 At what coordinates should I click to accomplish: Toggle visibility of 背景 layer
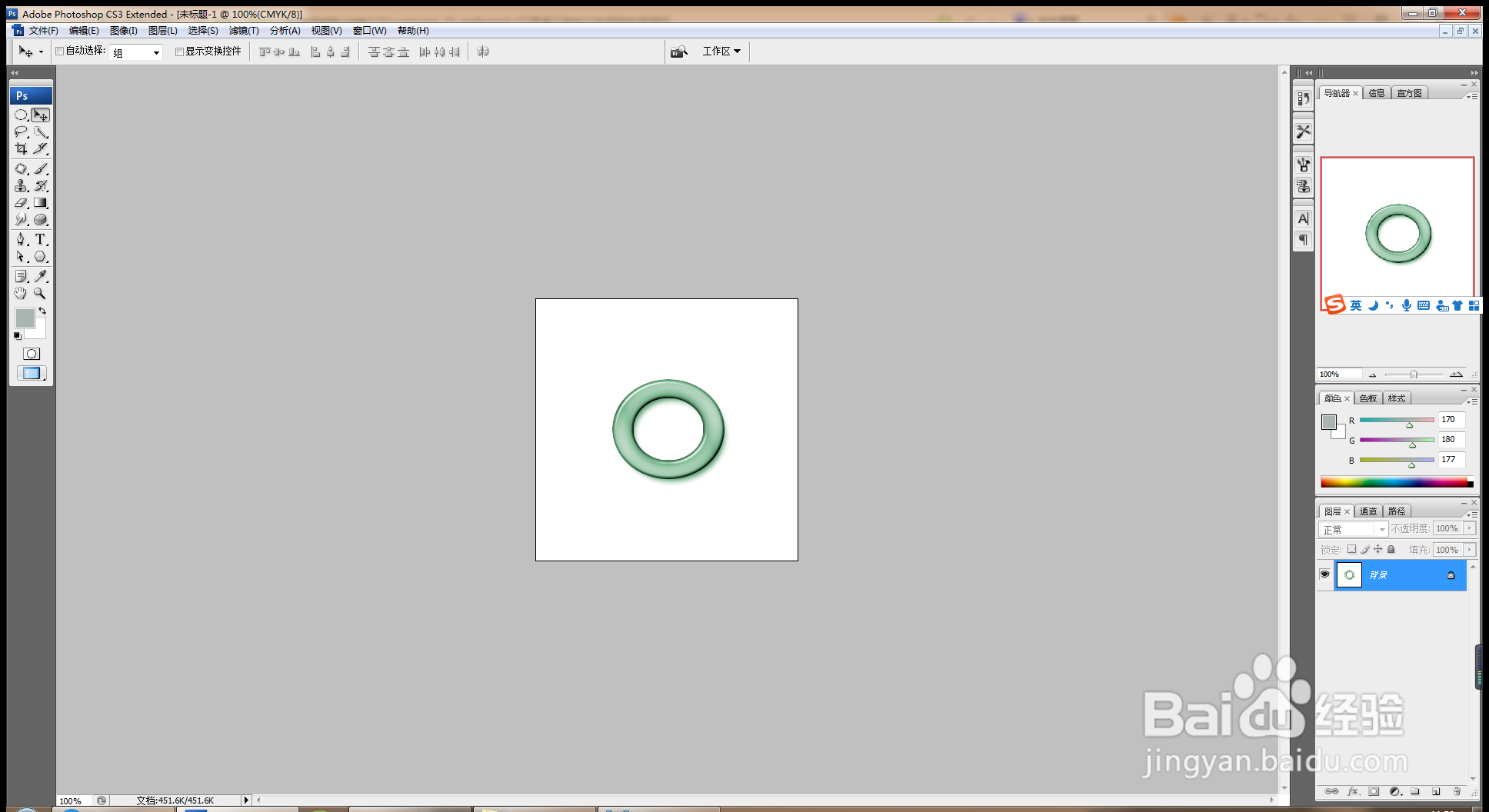click(x=1324, y=574)
